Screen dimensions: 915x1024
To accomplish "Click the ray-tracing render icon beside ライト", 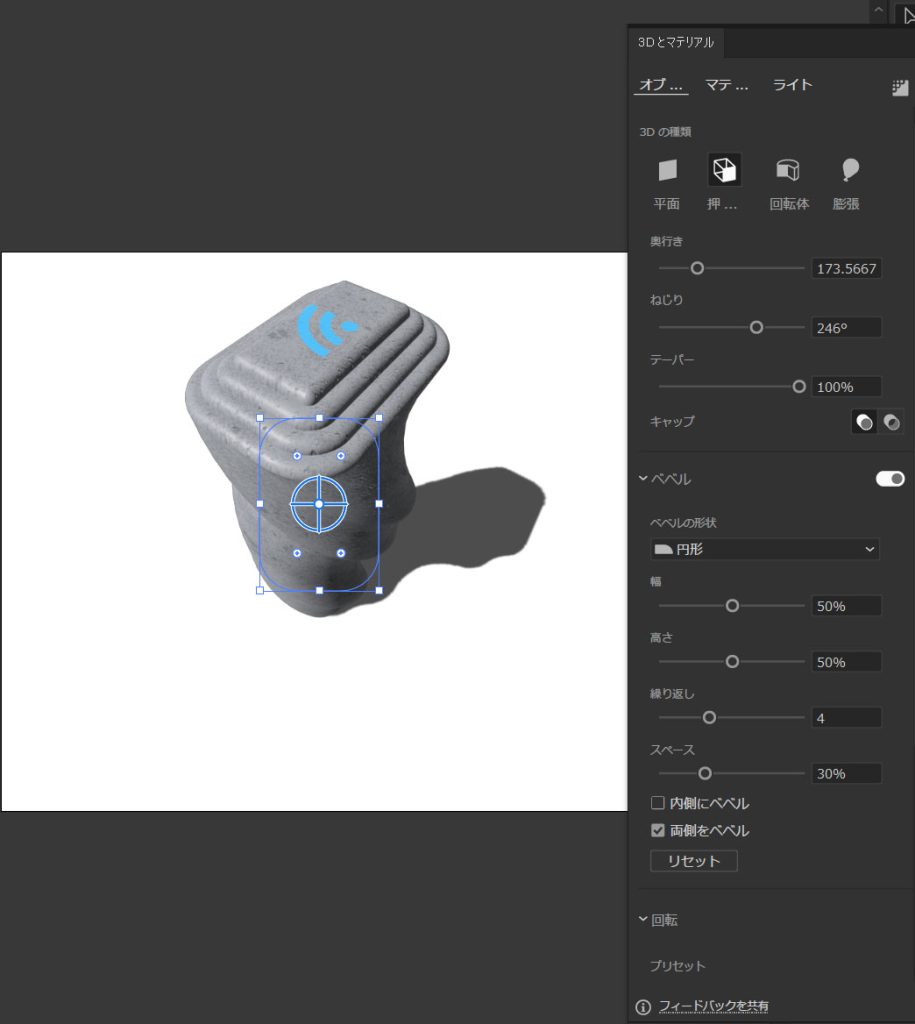I will click(x=899, y=88).
